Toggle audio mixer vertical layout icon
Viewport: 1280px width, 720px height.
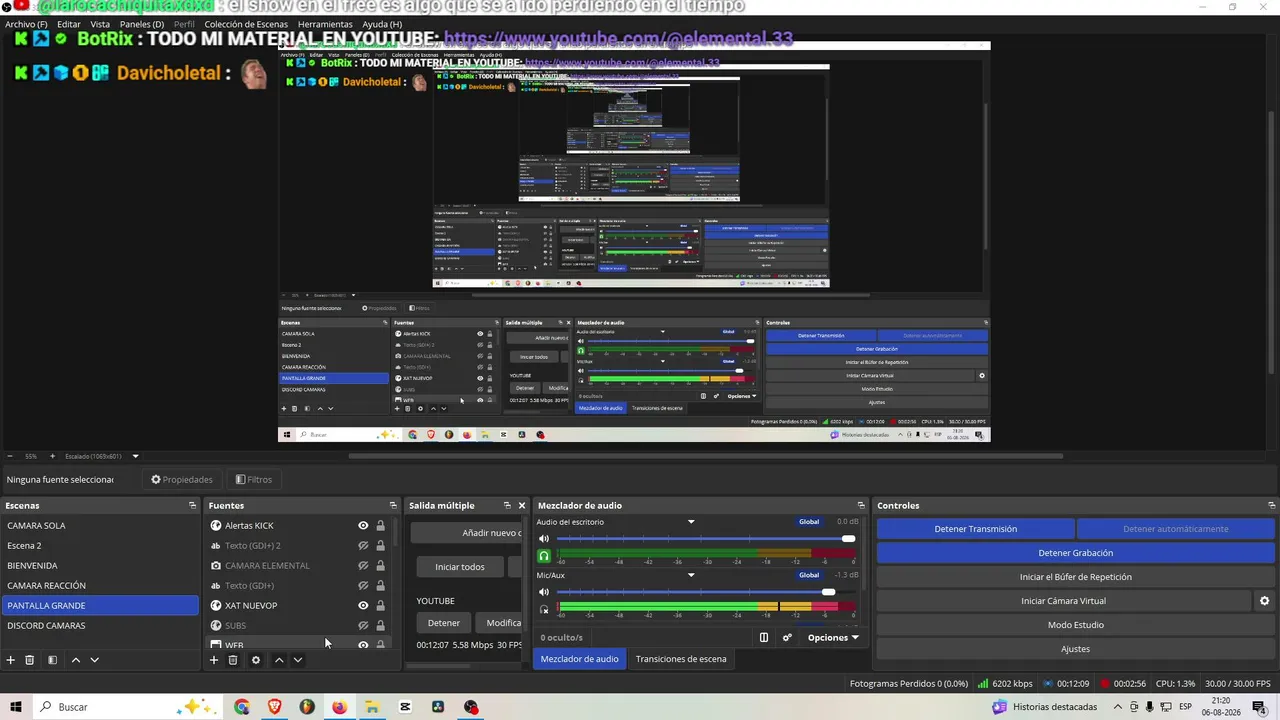click(x=764, y=638)
